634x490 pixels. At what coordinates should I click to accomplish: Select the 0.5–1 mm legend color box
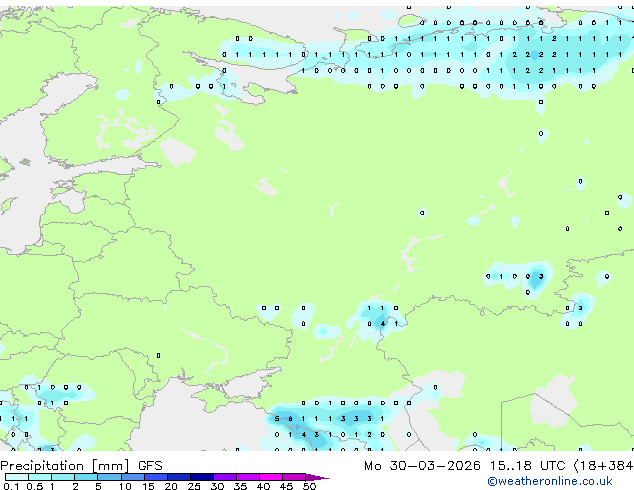click(x=40, y=477)
